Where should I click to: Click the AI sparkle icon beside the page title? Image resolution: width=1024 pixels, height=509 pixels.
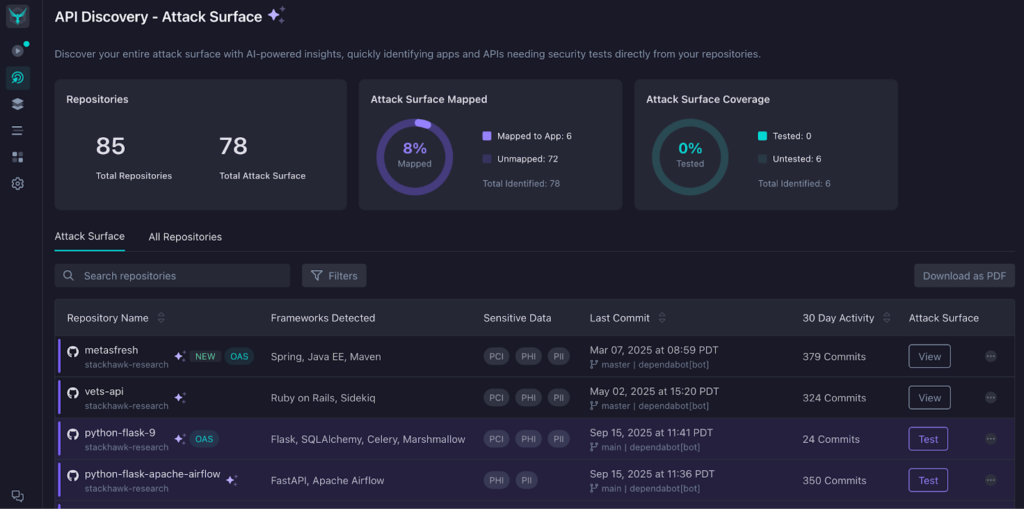[x=276, y=16]
